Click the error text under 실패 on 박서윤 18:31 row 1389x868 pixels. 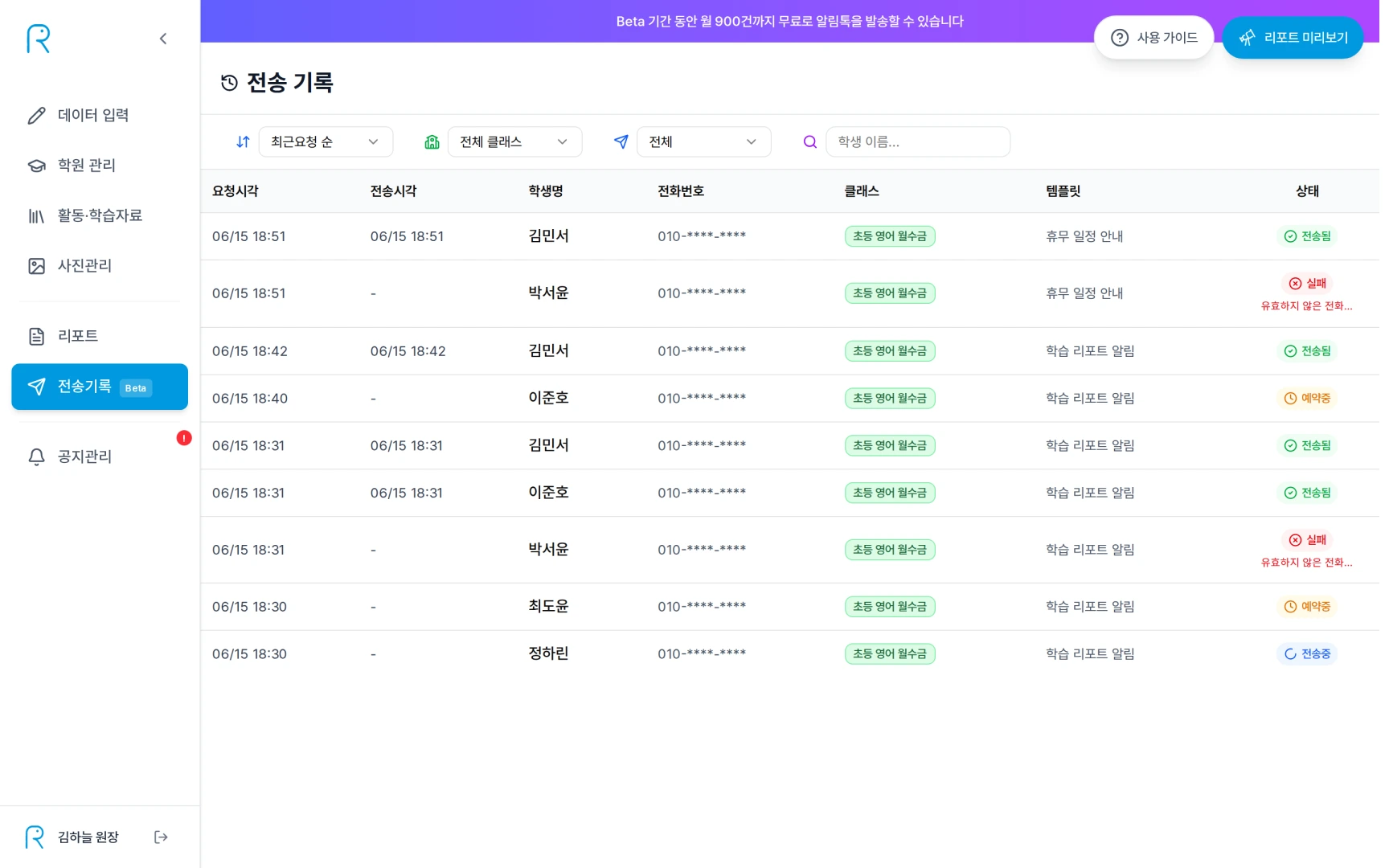point(1307,563)
